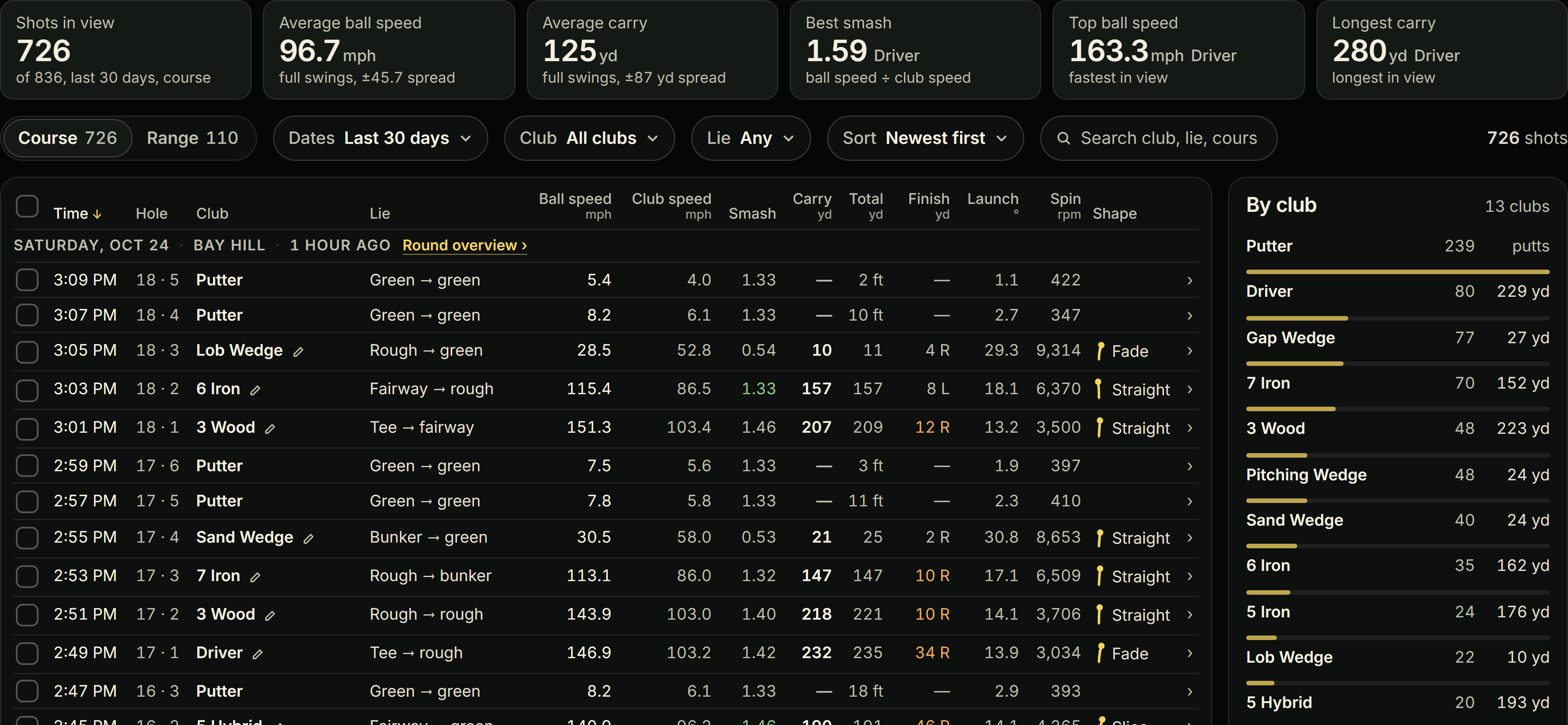
Task: Filter by Driver in By club panel
Action: point(1397,292)
